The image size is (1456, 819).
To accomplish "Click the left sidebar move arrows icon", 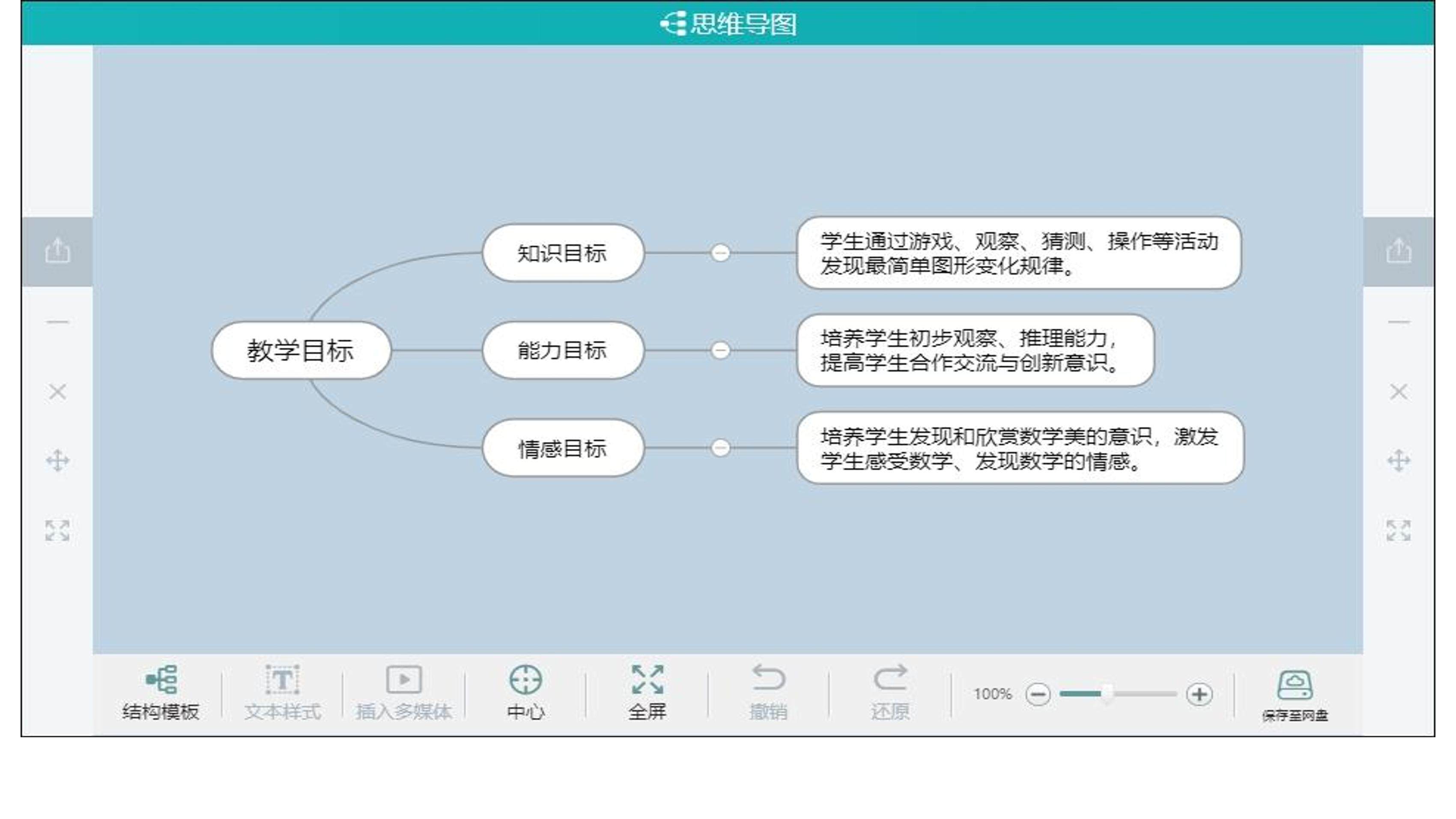I will pyautogui.click(x=58, y=461).
